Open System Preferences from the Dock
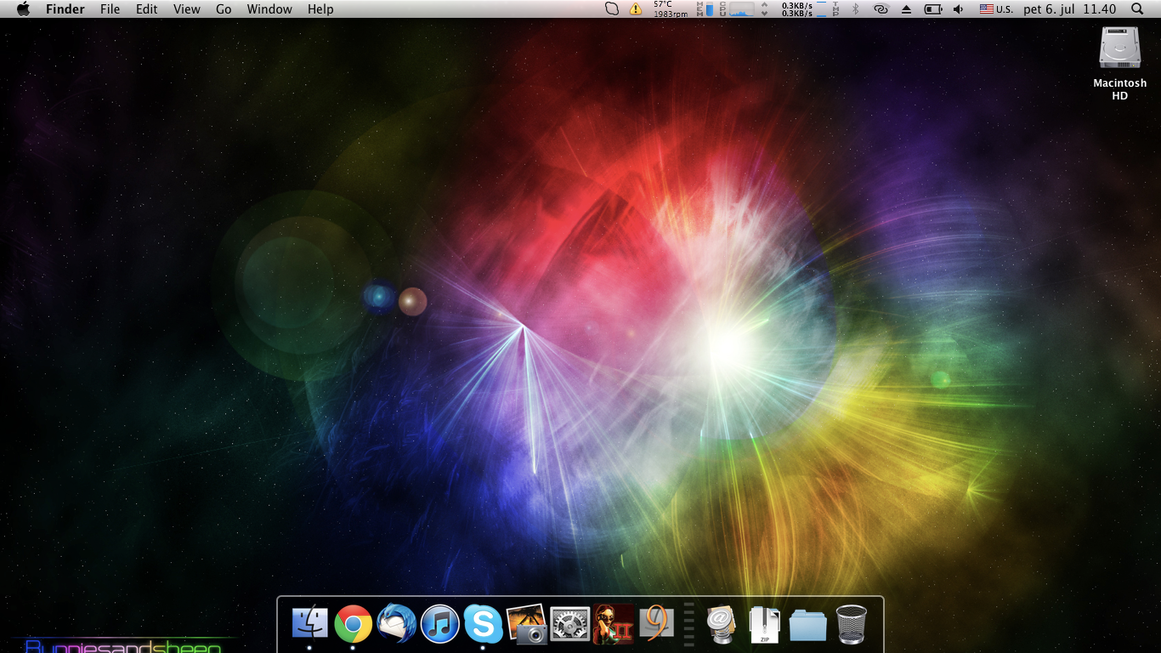1161x653 pixels. click(x=569, y=623)
